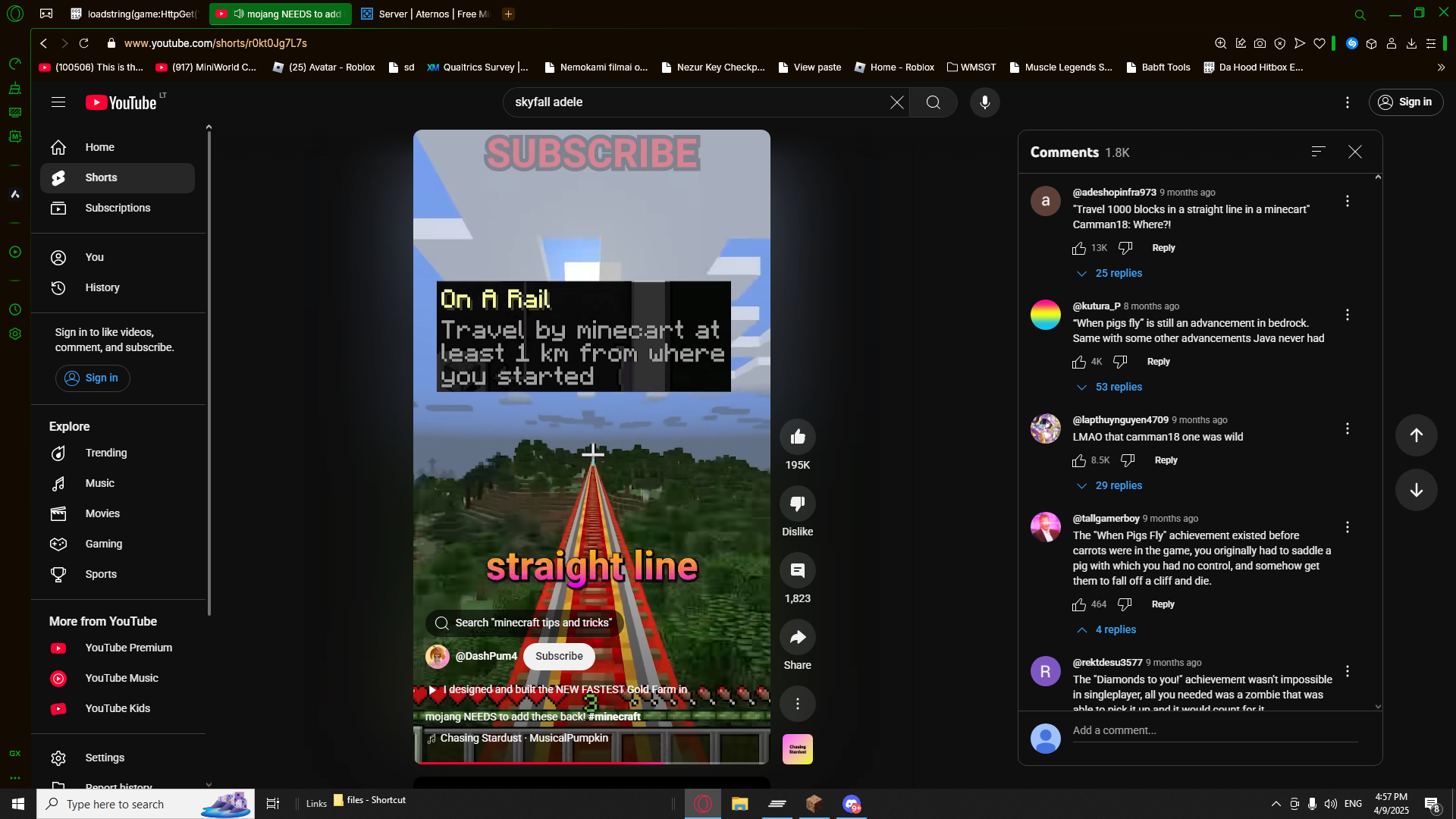The image size is (1456, 819).
Task: Open YouTube settings three-dot menu
Action: click(1348, 102)
